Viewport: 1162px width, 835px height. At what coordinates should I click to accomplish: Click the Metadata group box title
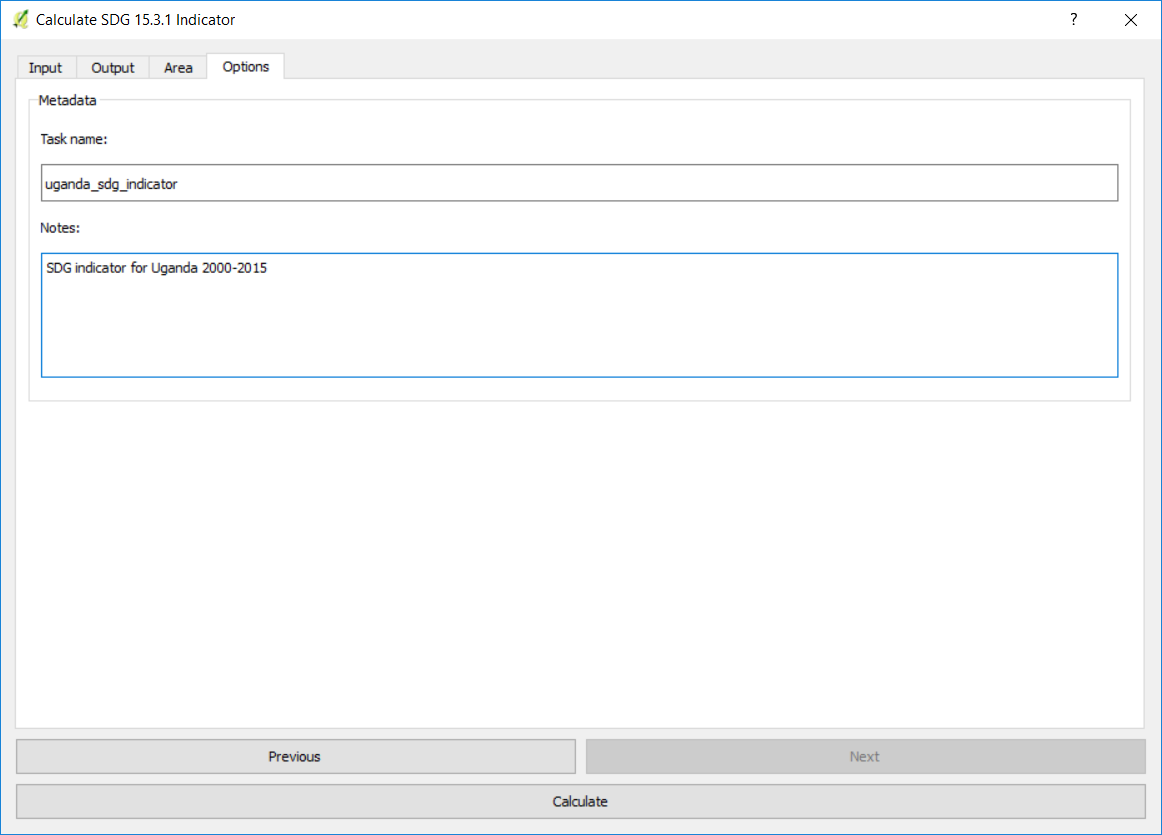(67, 100)
